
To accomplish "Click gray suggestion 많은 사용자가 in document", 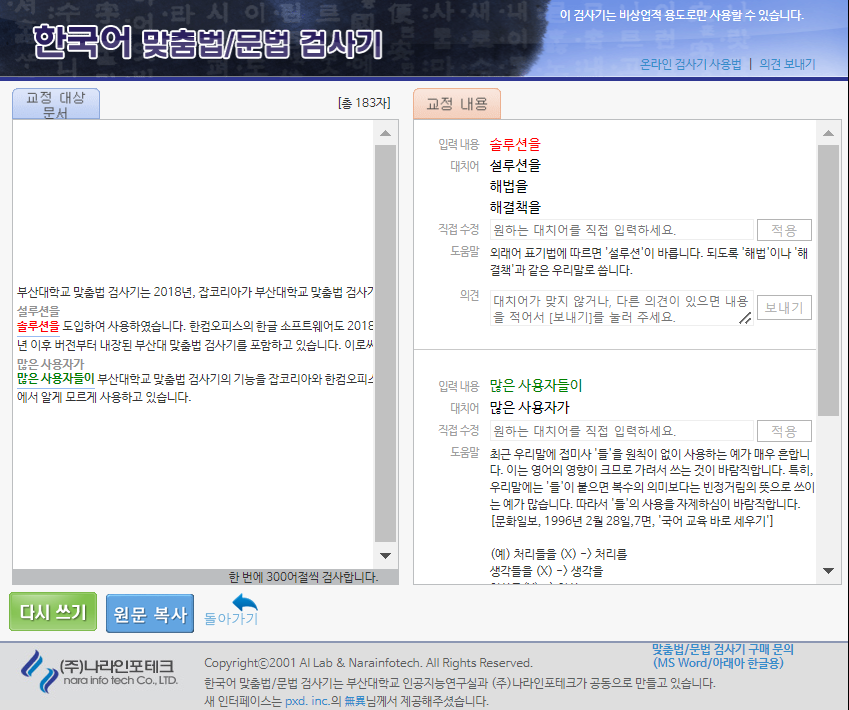I will [50, 363].
